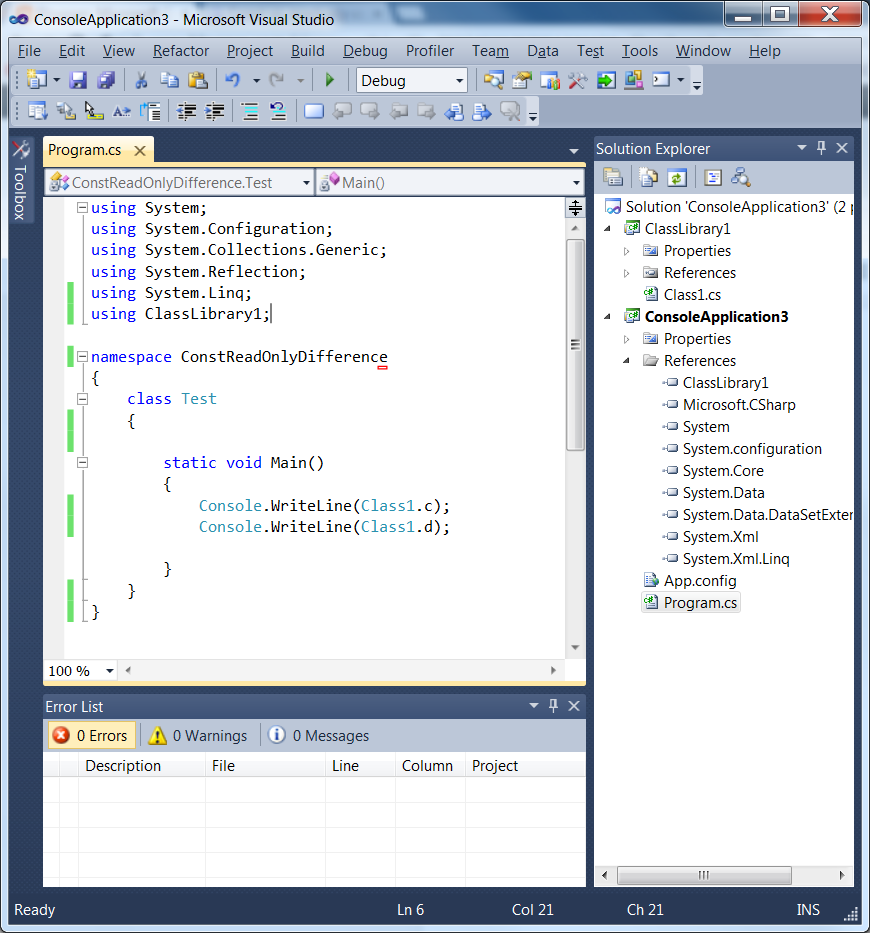Collapse the ConsoleApplication3 References folder
870x933 pixels.
click(x=627, y=361)
